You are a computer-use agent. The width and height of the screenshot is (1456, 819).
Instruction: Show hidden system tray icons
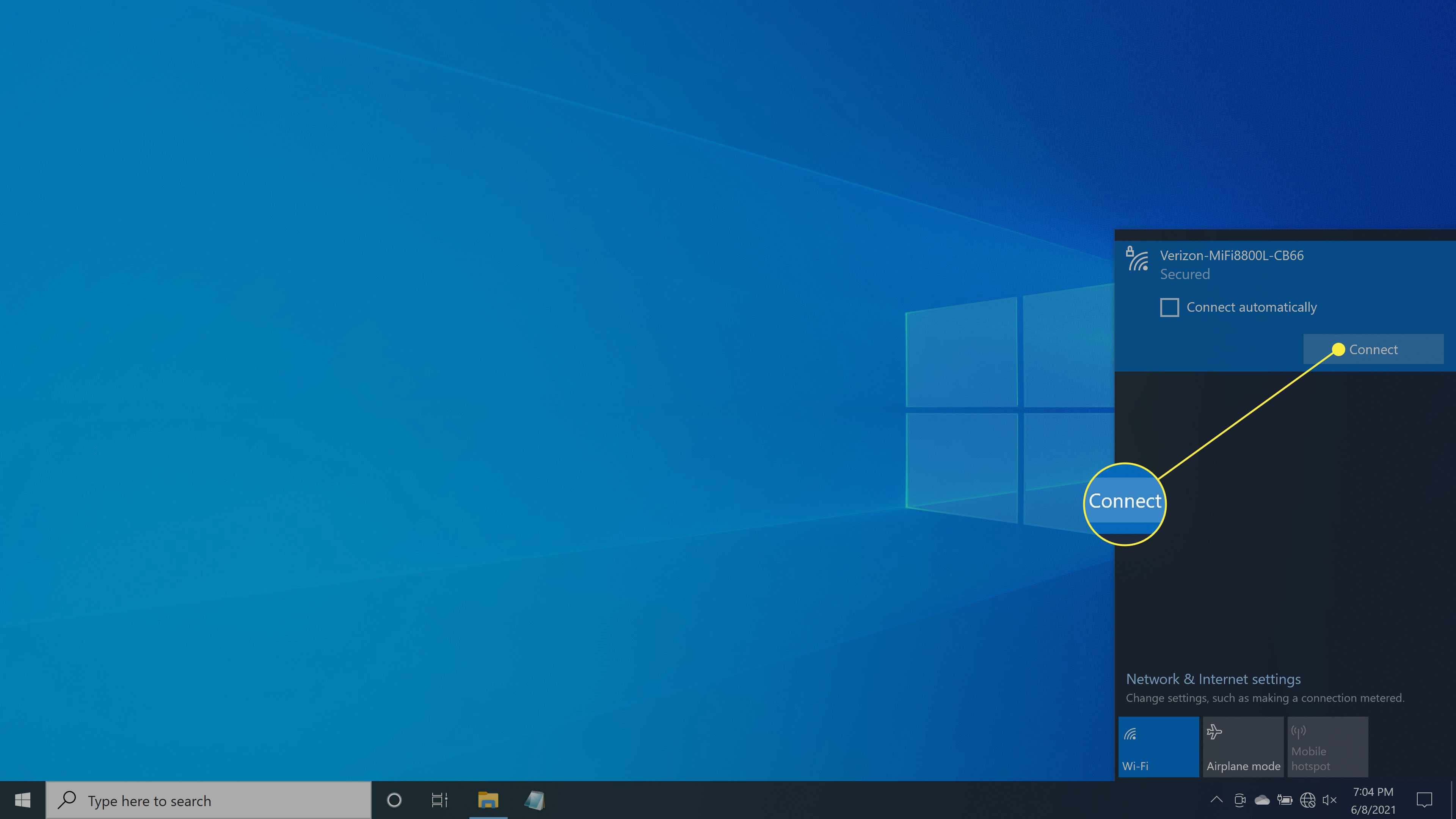point(1216,800)
